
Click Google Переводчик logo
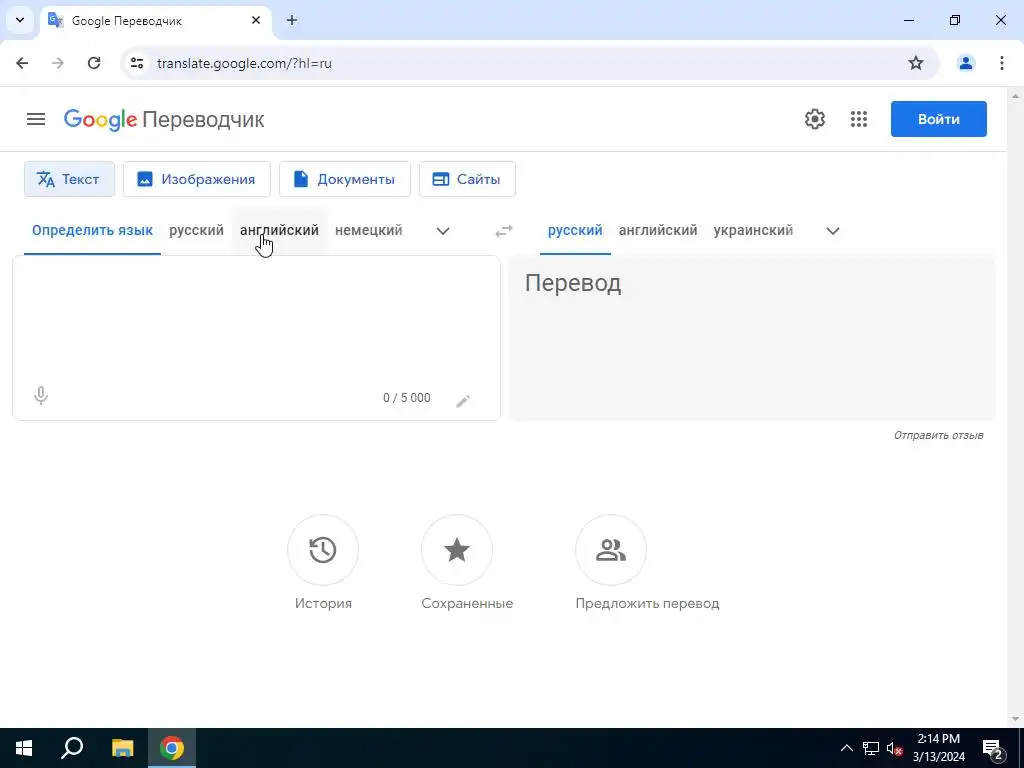coord(164,120)
